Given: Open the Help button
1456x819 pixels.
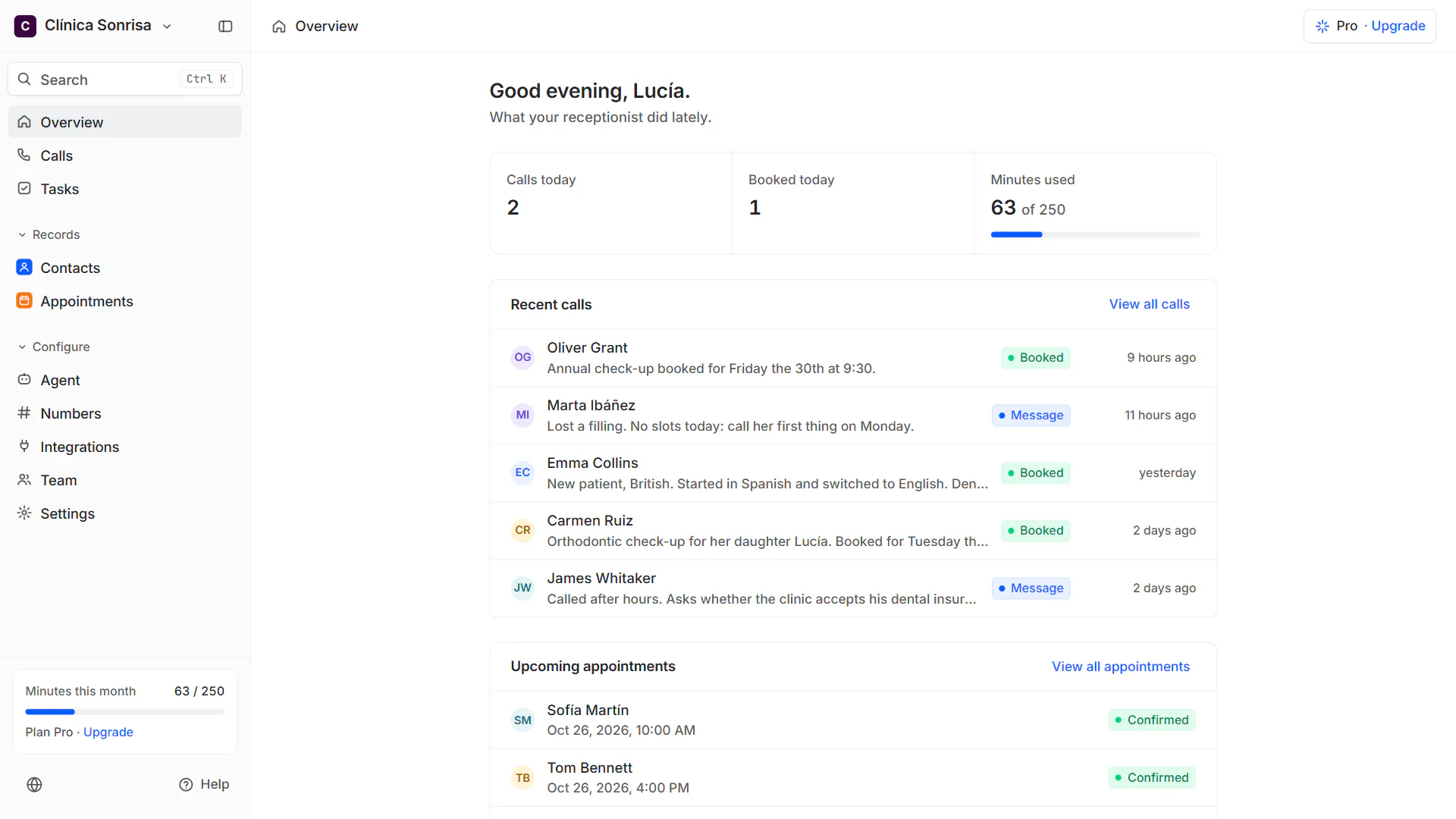Looking at the screenshot, I should coord(204,785).
